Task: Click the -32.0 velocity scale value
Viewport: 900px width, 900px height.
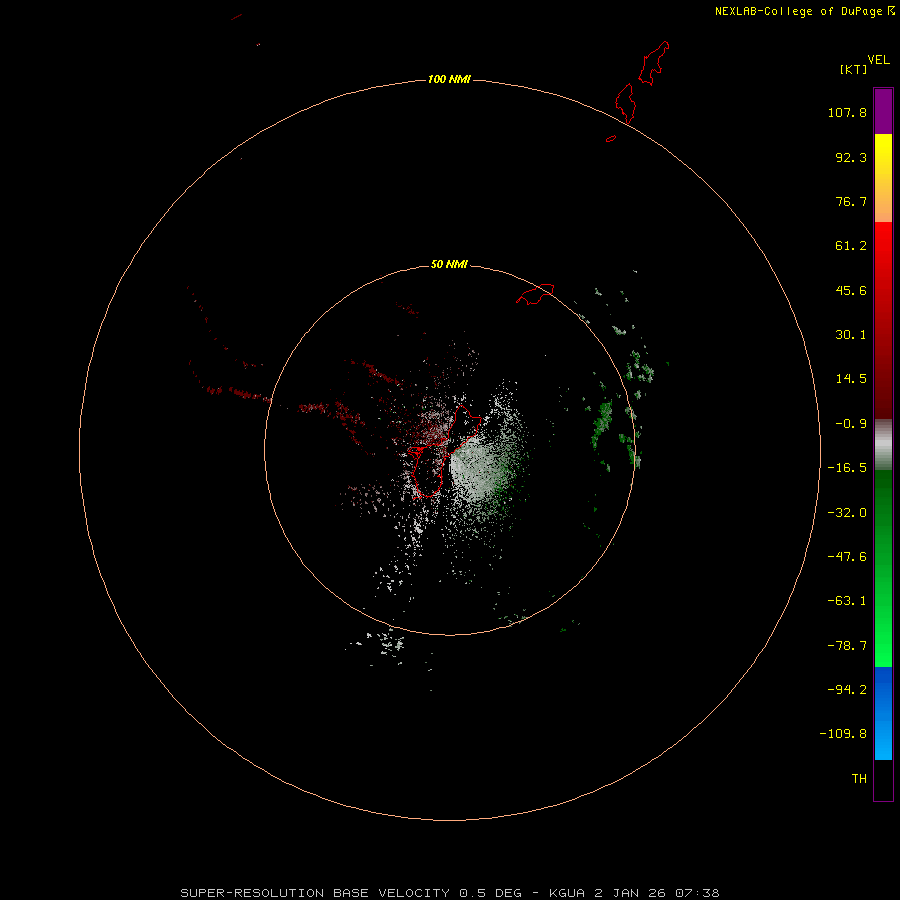Action: 847,513
